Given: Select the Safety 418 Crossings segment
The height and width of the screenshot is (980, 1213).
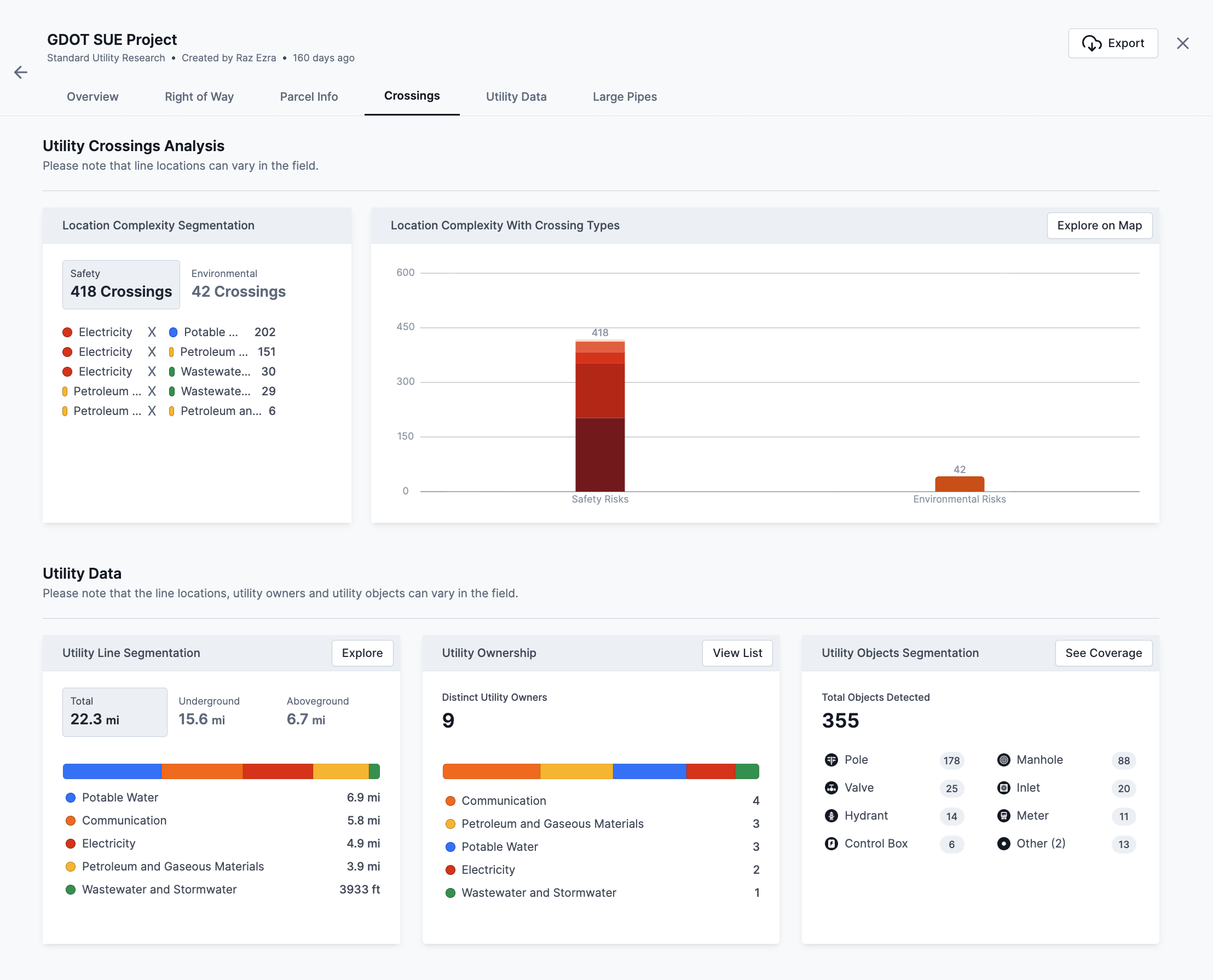Looking at the screenshot, I should click(x=121, y=284).
